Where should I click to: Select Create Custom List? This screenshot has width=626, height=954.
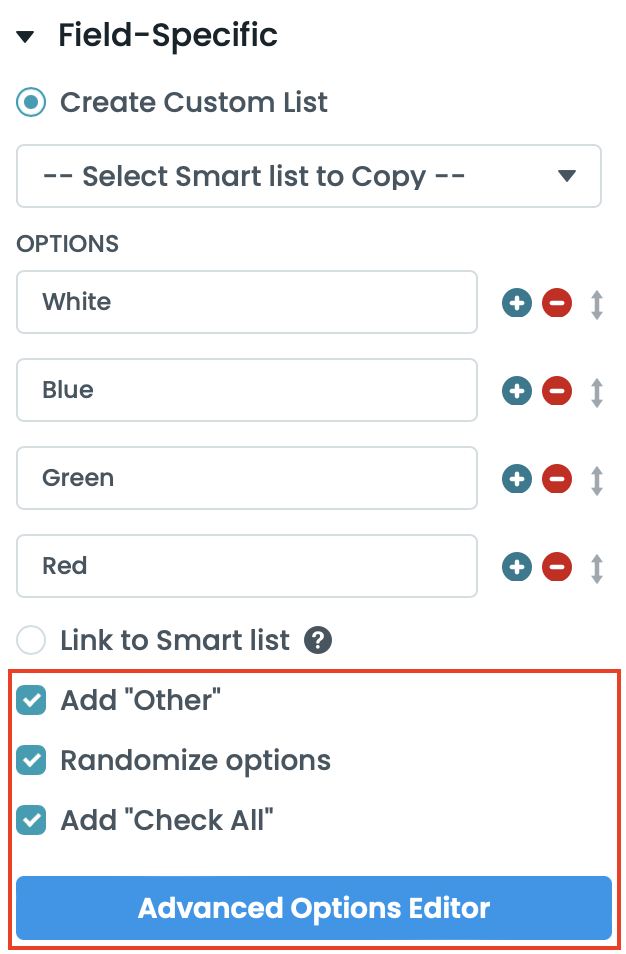point(31,102)
